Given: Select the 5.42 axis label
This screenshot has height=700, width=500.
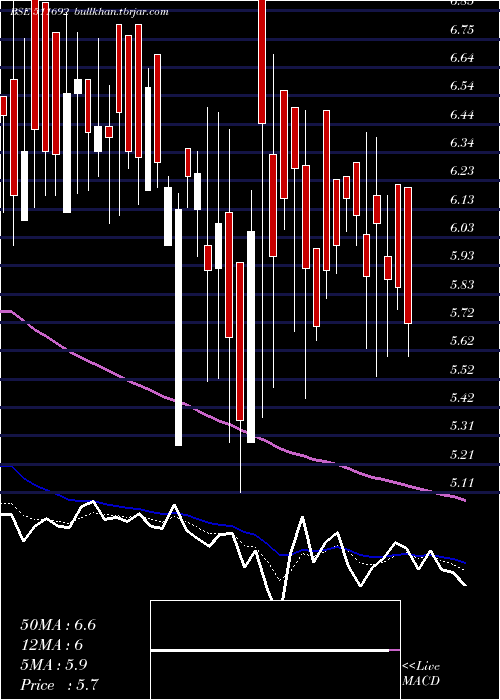Looking at the screenshot, I should [462, 397].
